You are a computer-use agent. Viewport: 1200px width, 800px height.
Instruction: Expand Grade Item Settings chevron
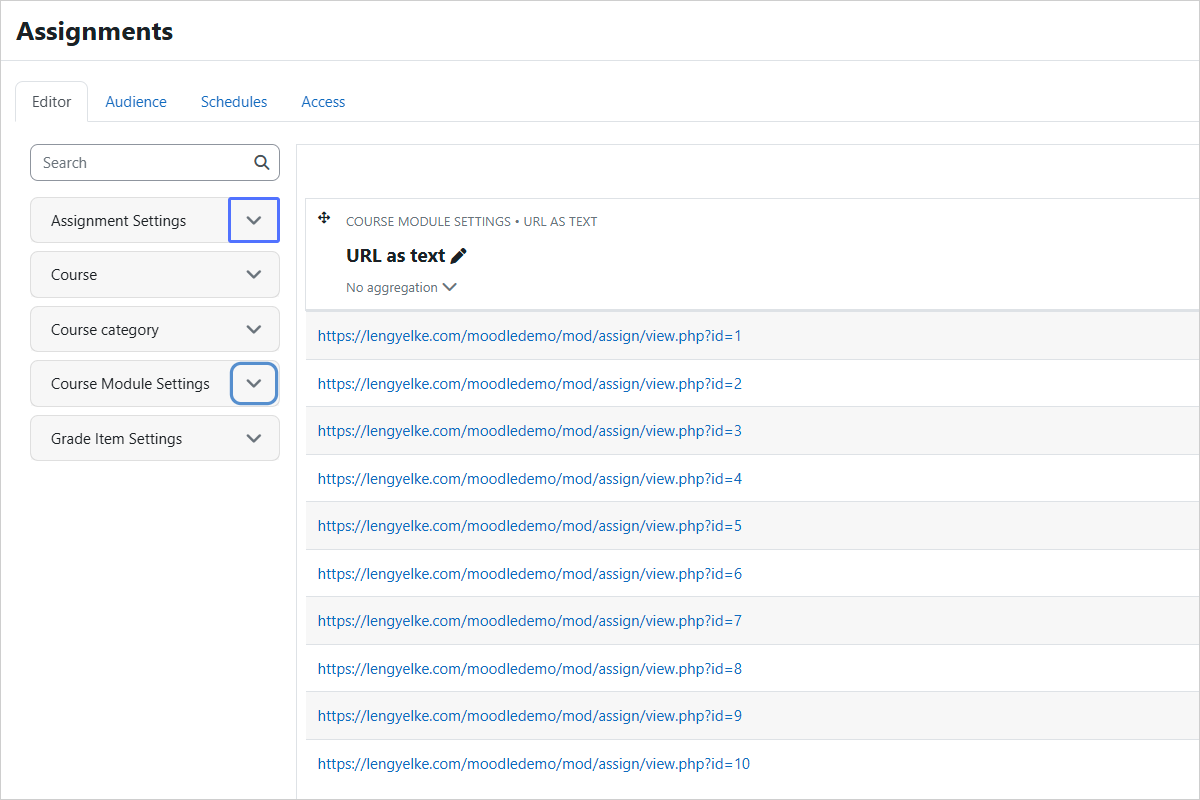click(254, 438)
